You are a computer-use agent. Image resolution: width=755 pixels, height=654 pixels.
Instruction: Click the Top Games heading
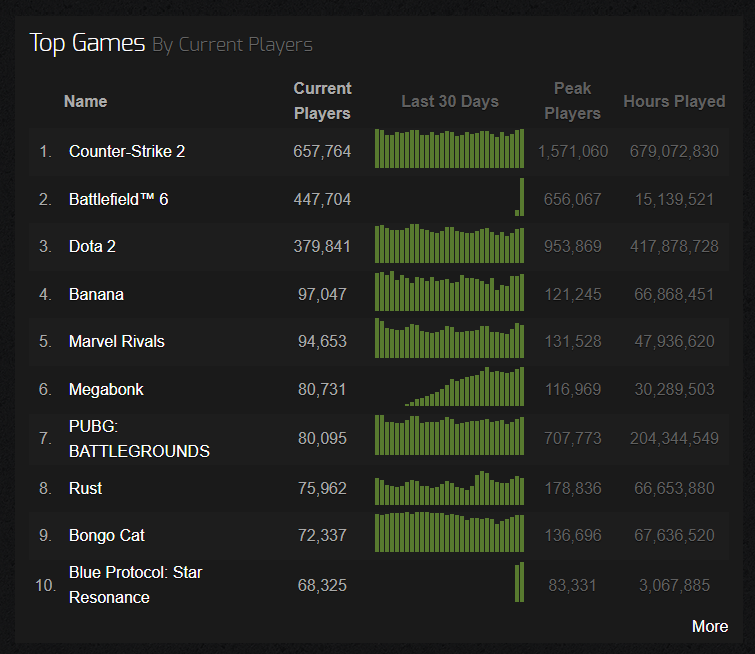coord(87,43)
